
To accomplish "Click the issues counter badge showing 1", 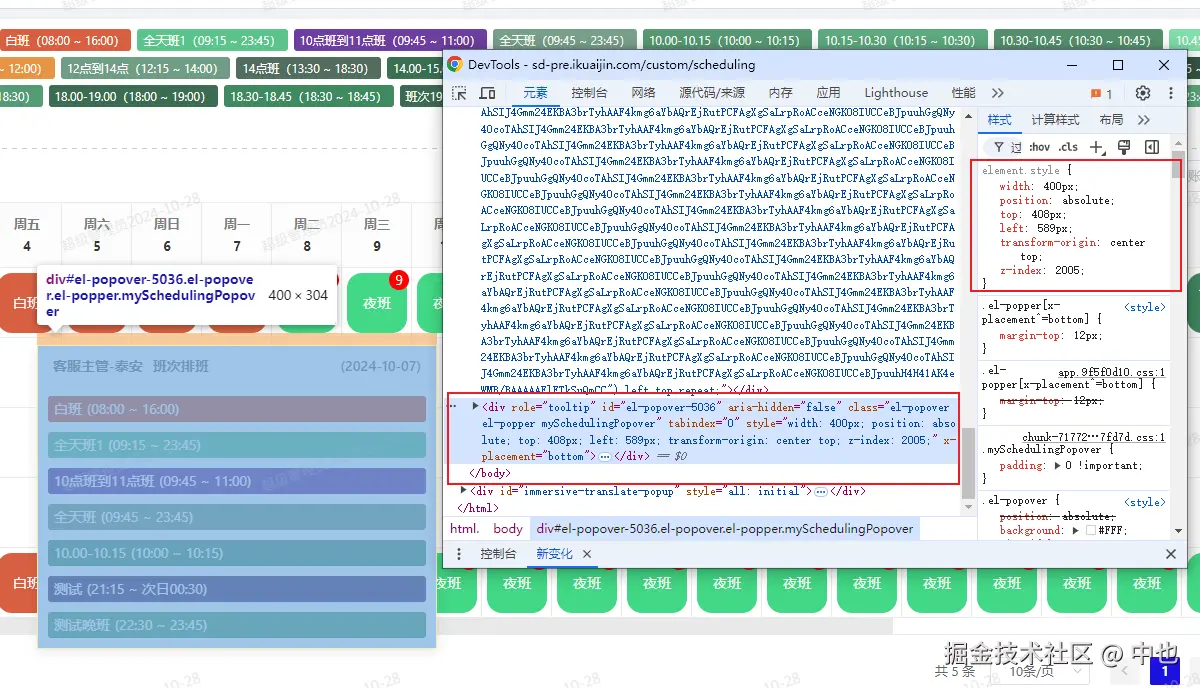I will [1102, 93].
